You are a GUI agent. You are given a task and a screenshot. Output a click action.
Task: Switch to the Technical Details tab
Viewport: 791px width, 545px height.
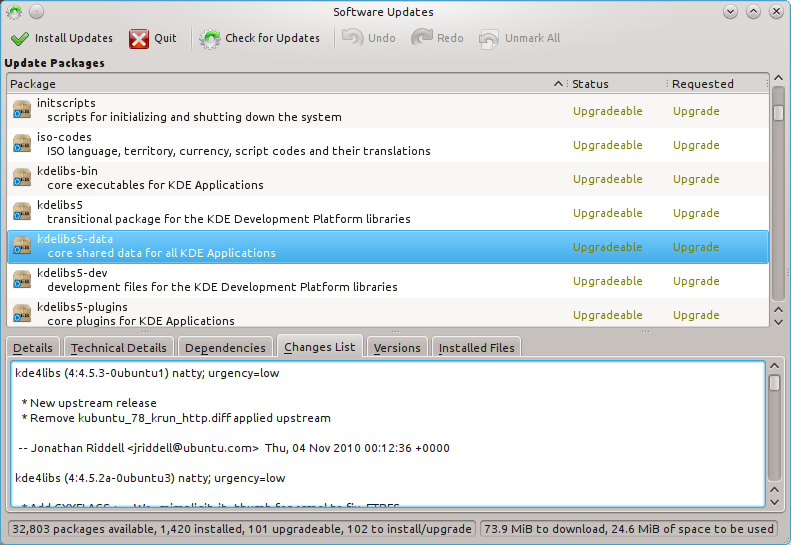coord(119,348)
